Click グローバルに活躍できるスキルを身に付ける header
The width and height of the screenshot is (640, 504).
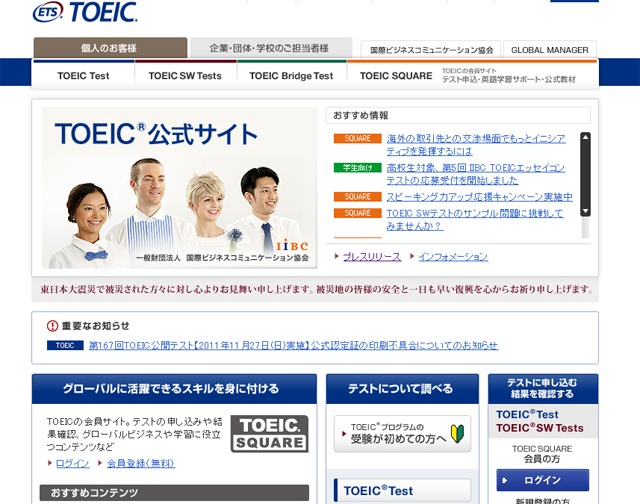(x=174, y=389)
